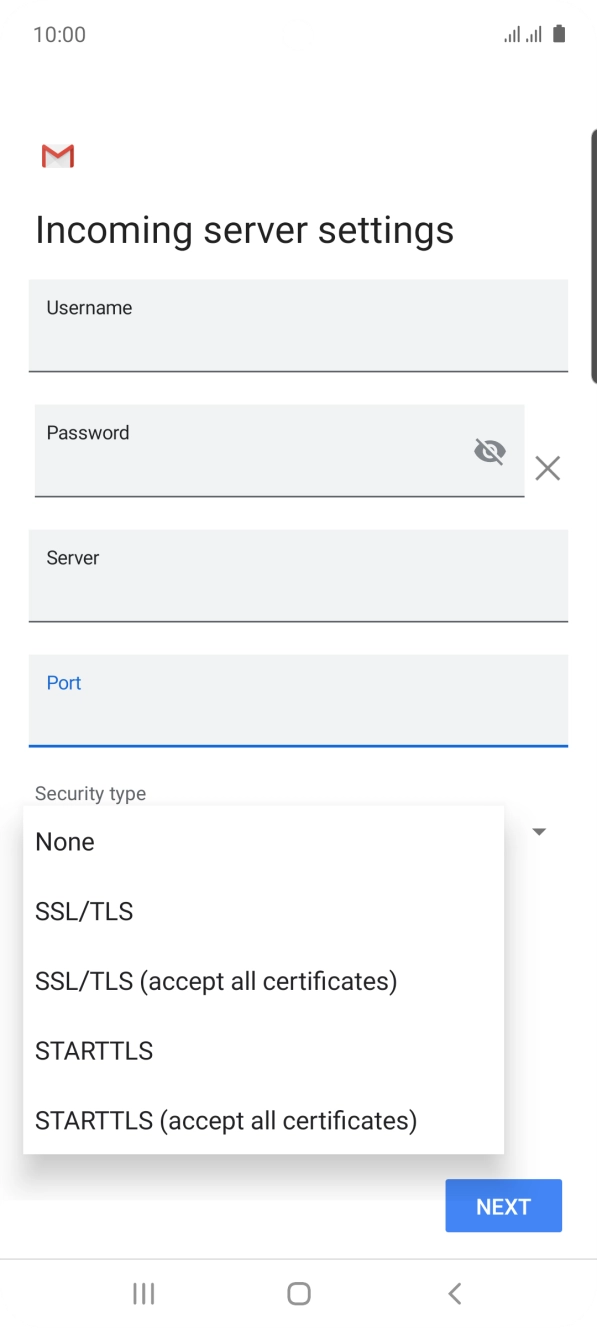Select None security option

[263, 842]
